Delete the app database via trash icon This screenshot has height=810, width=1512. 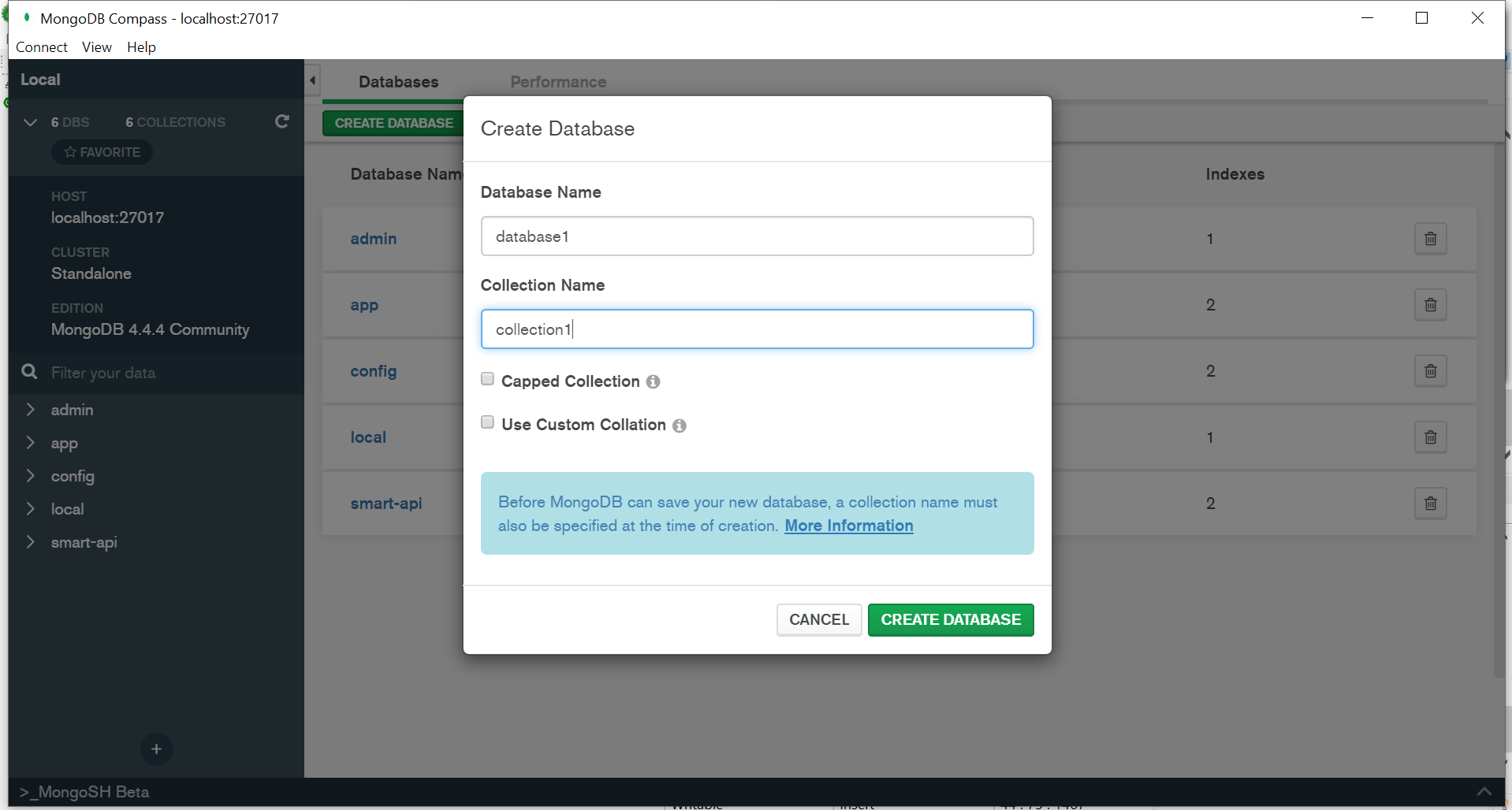click(1431, 305)
